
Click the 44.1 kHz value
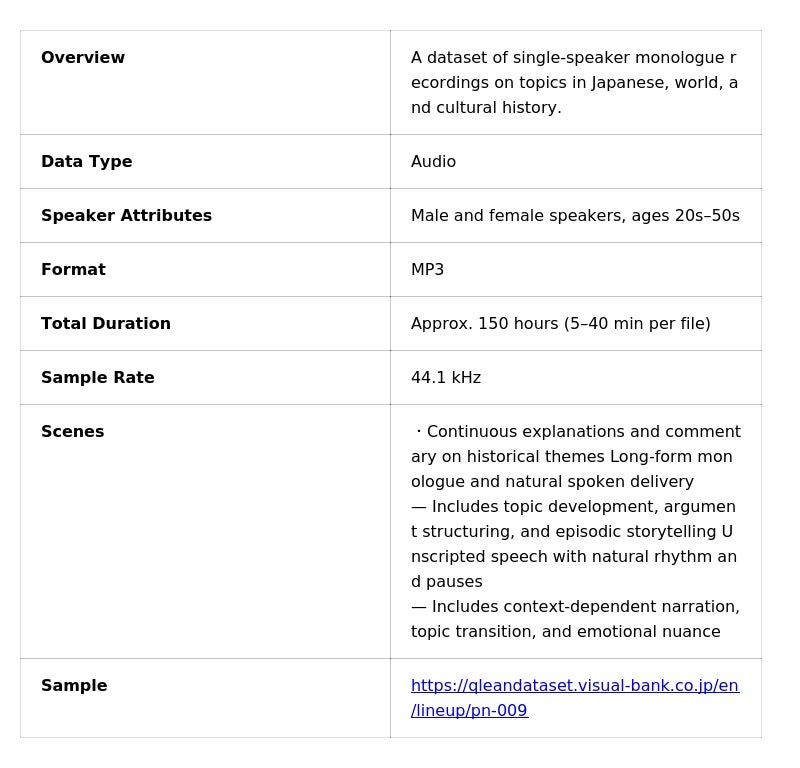(x=446, y=378)
